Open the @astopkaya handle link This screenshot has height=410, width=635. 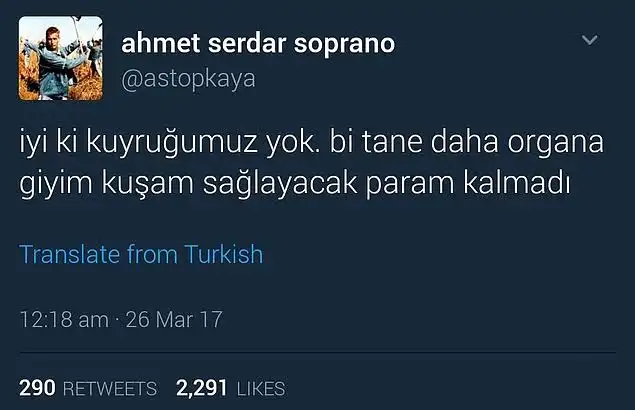pyautogui.click(x=188, y=79)
